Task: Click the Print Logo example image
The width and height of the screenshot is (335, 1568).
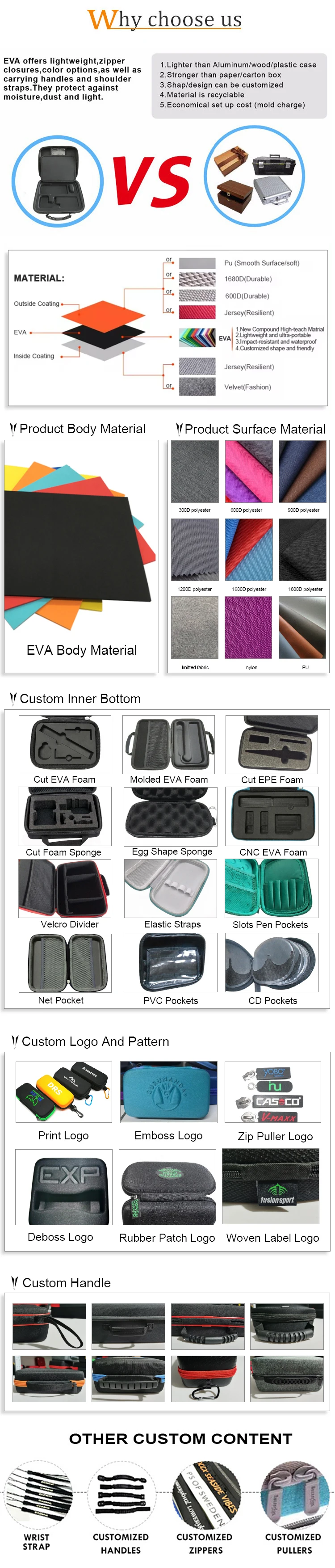Action: 64,1092
